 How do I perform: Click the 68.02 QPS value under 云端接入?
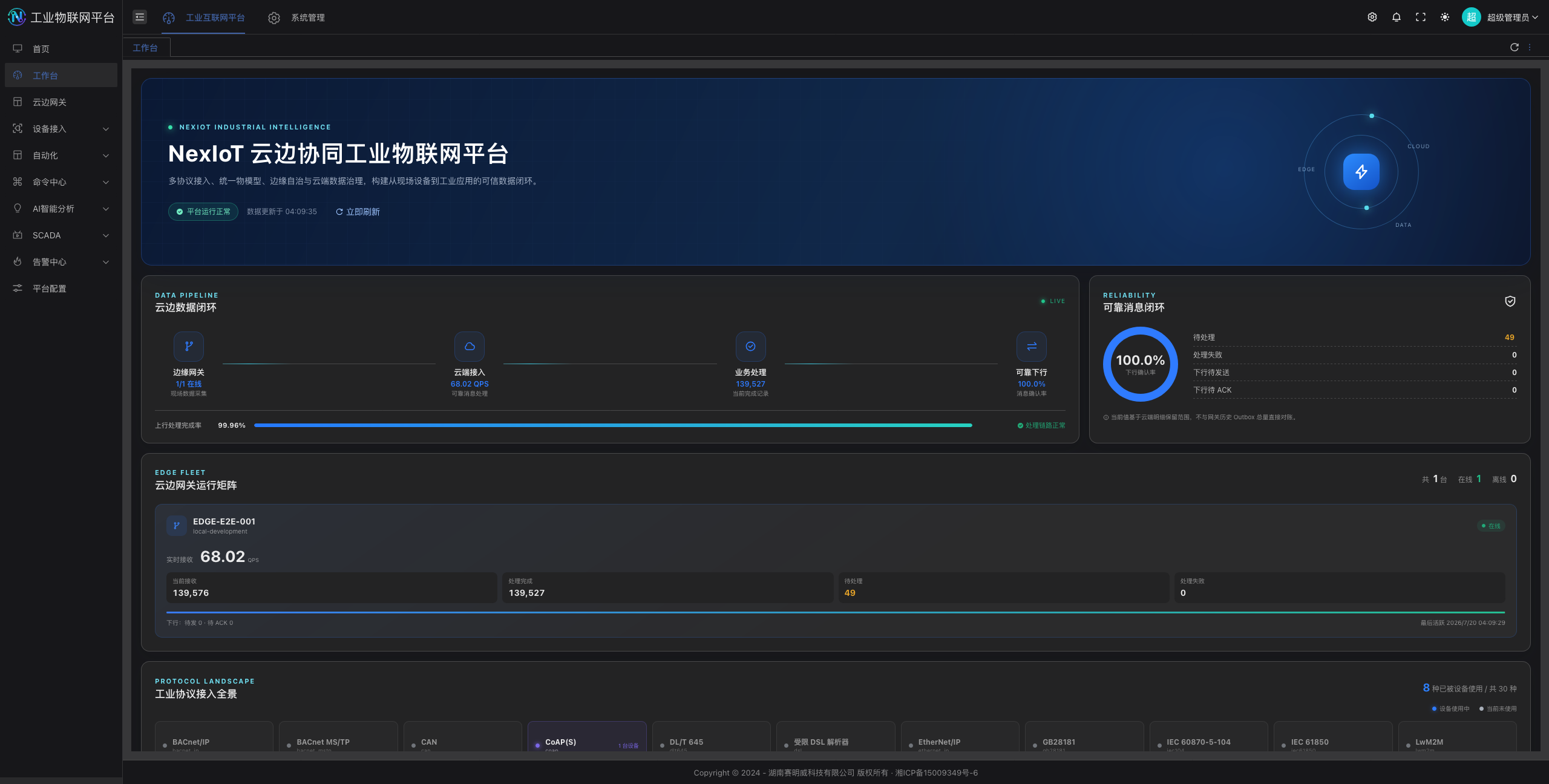click(470, 384)
